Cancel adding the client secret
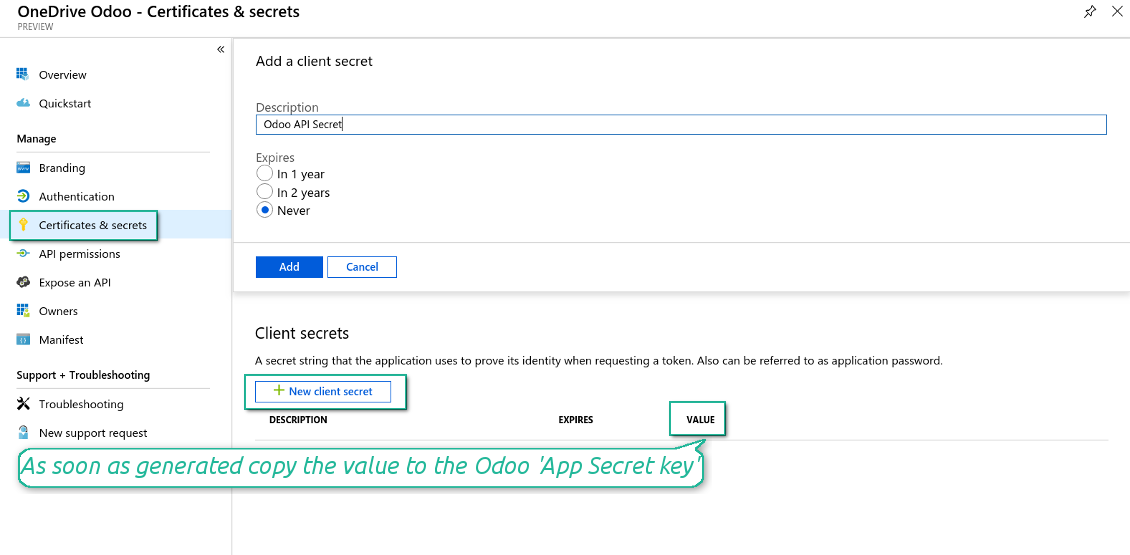The height and width of the screenshot is (555, 1130). (362, 267)
